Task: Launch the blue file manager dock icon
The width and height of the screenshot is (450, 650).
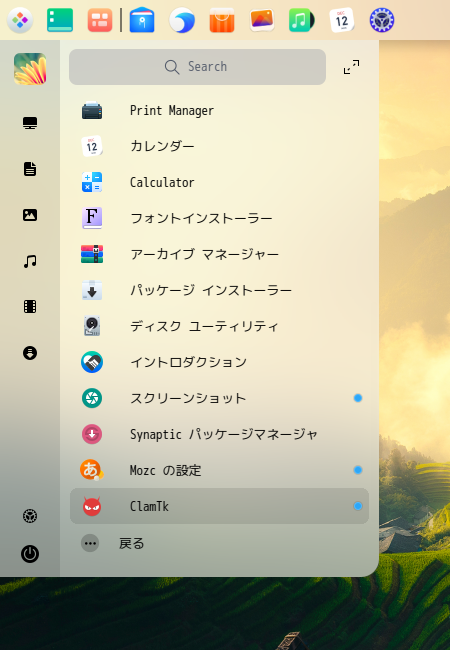Action: 142,20
